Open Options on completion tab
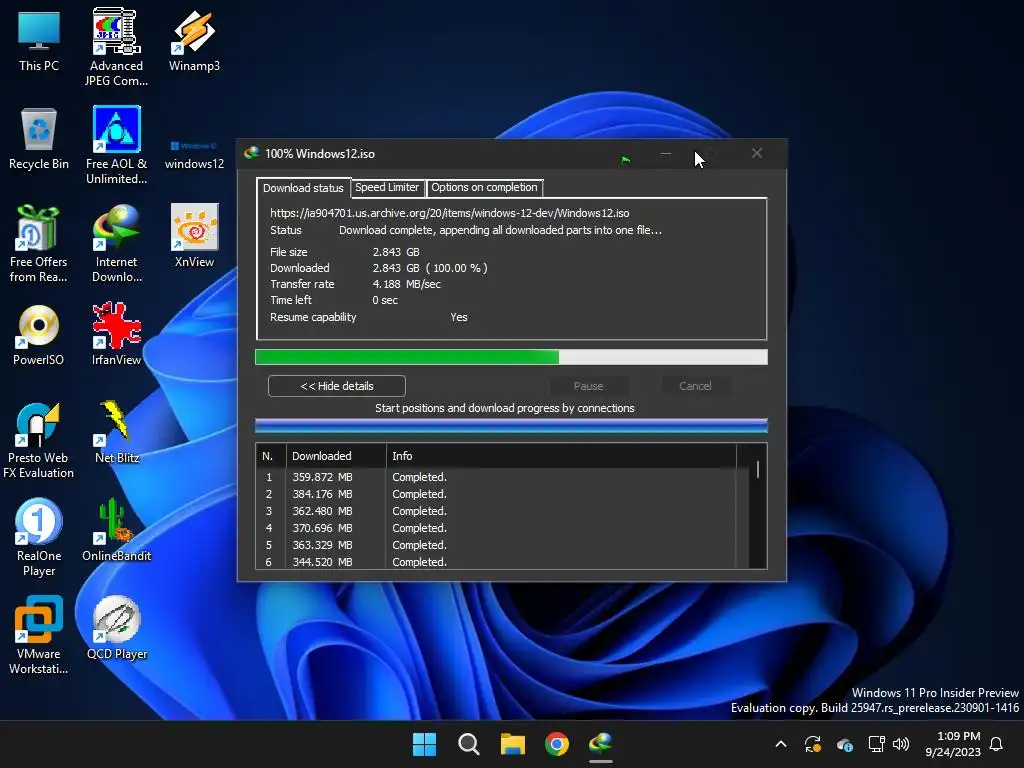 (484, 187)
